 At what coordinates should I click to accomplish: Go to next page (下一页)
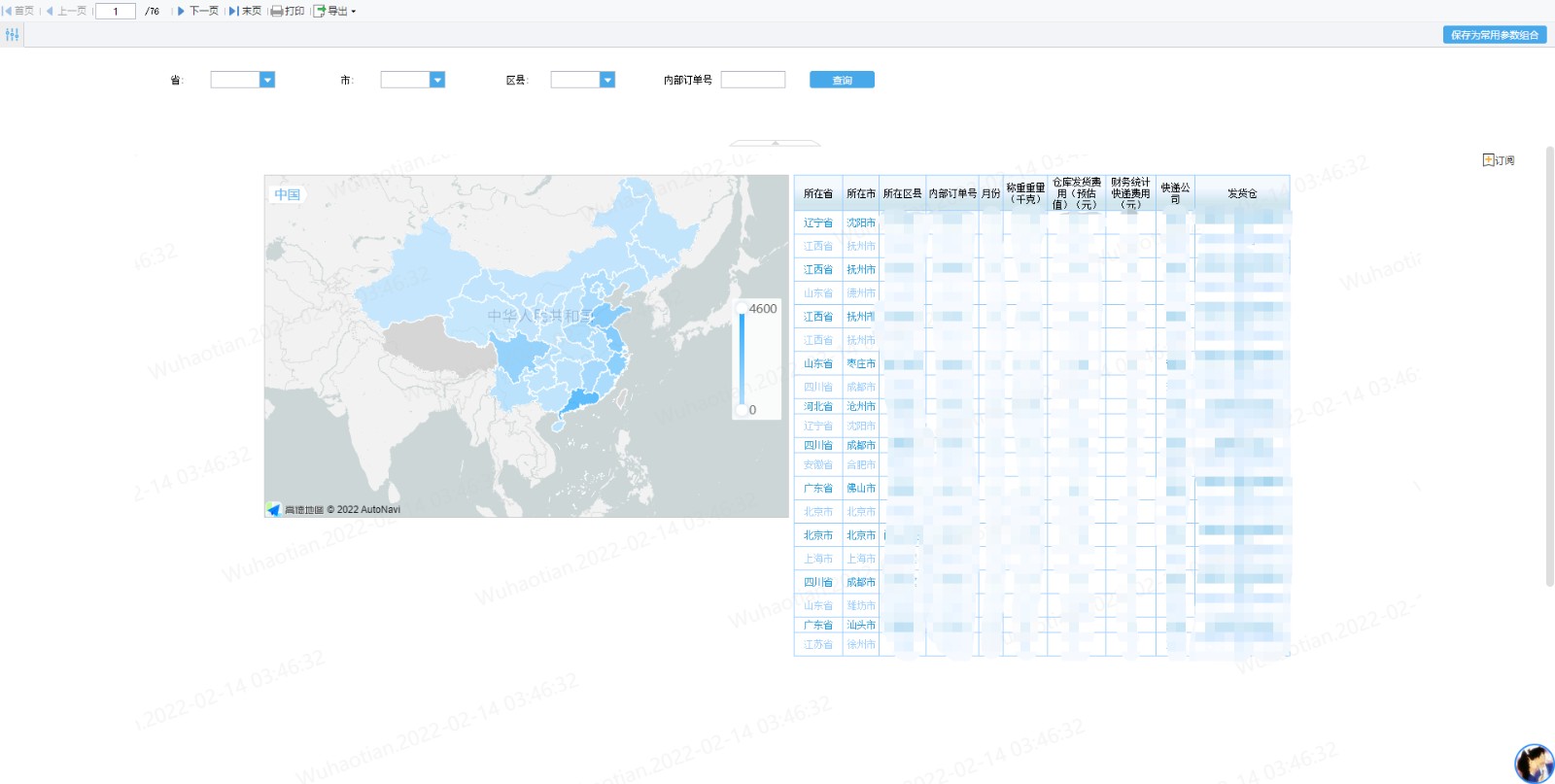(x=198, y=11)
